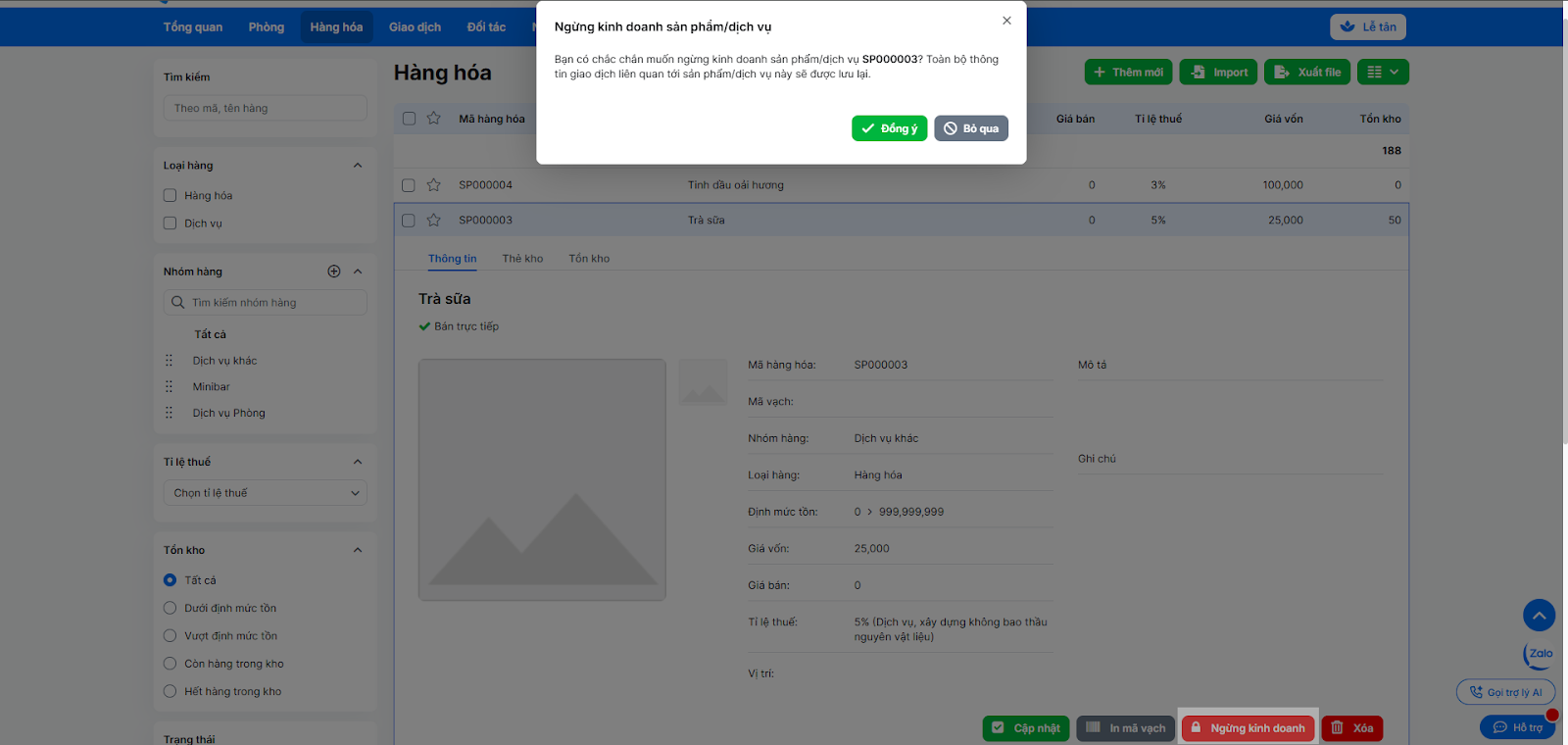Star the SP000004 product row

tap(433, 184)
